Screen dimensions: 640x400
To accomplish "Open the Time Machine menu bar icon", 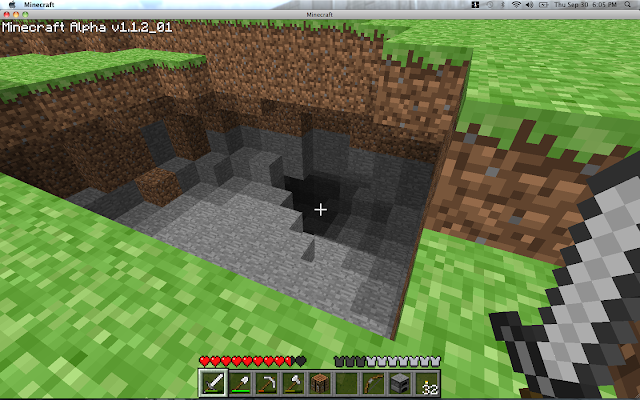I will pyautogui.click(x=490, y=4).
